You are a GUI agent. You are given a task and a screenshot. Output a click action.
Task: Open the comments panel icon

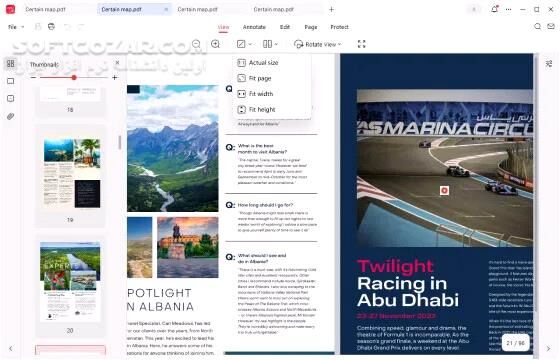11,98
